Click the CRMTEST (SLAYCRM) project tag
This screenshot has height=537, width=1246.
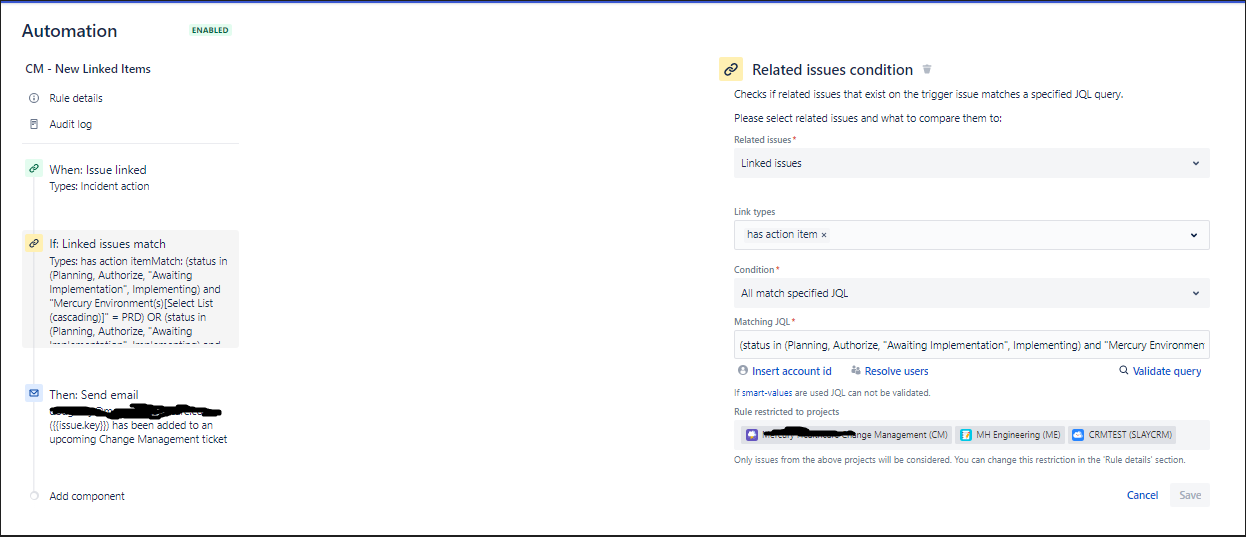click(1122, 435)
